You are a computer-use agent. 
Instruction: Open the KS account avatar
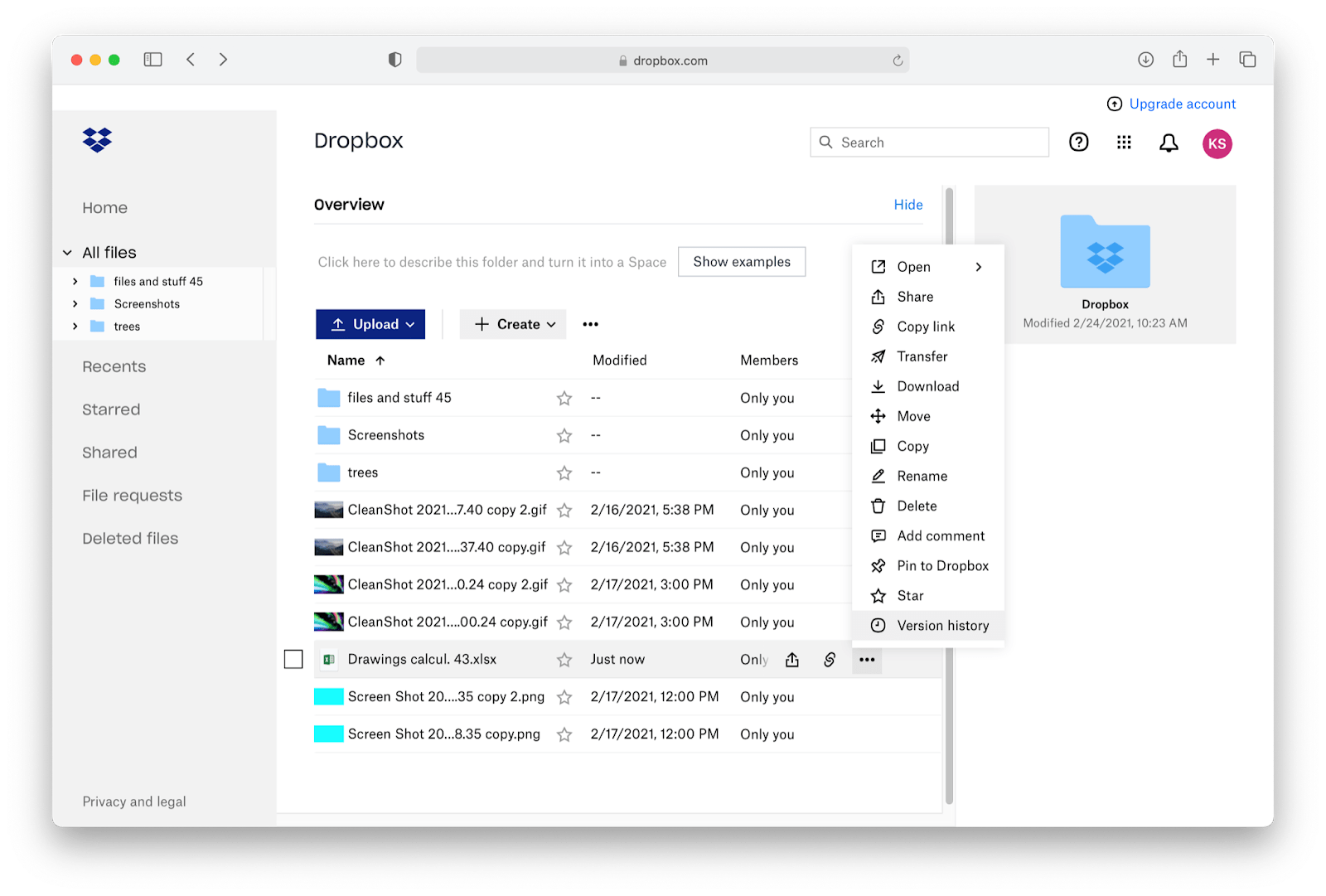(x=1217, y=143)
